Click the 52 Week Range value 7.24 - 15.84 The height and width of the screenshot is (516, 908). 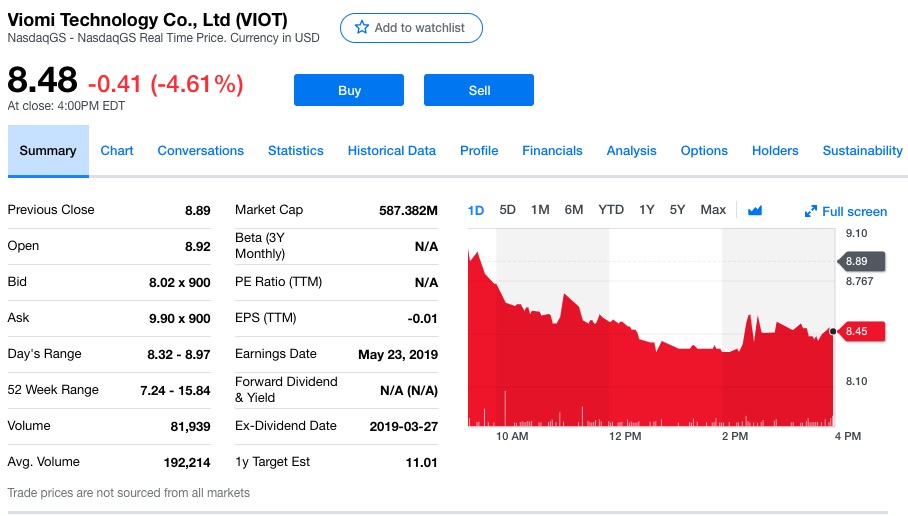[175, 390]
